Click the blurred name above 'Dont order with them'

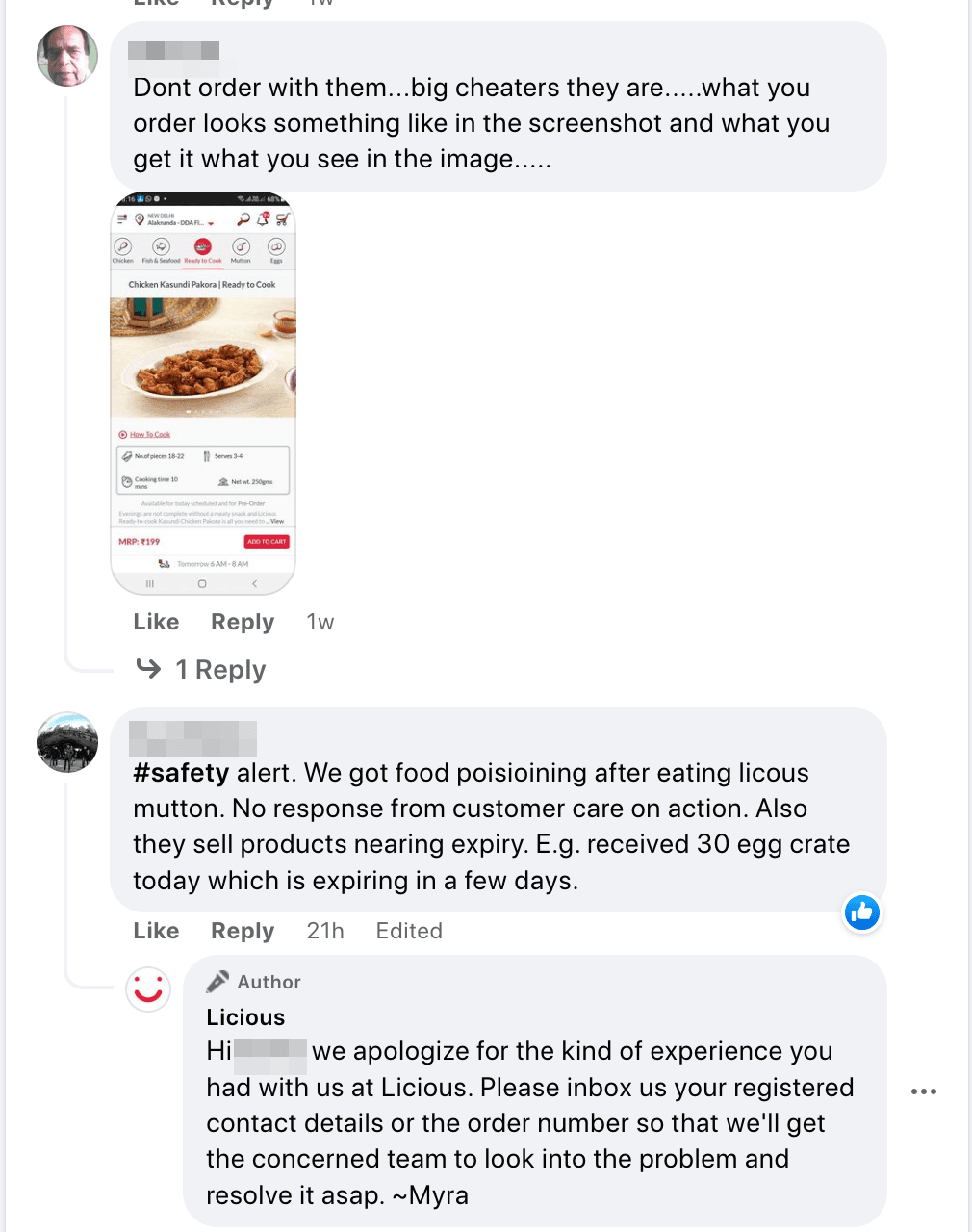pos(173,51)
